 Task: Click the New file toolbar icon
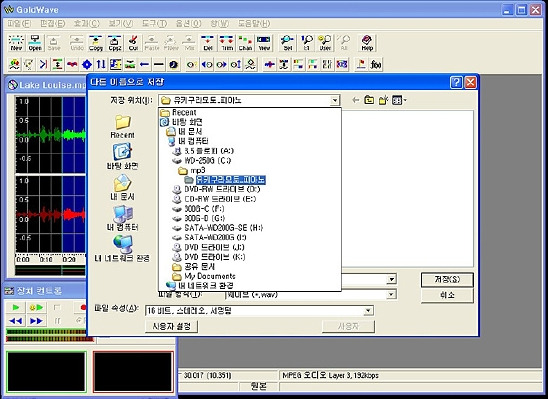(x=16, y=43)
